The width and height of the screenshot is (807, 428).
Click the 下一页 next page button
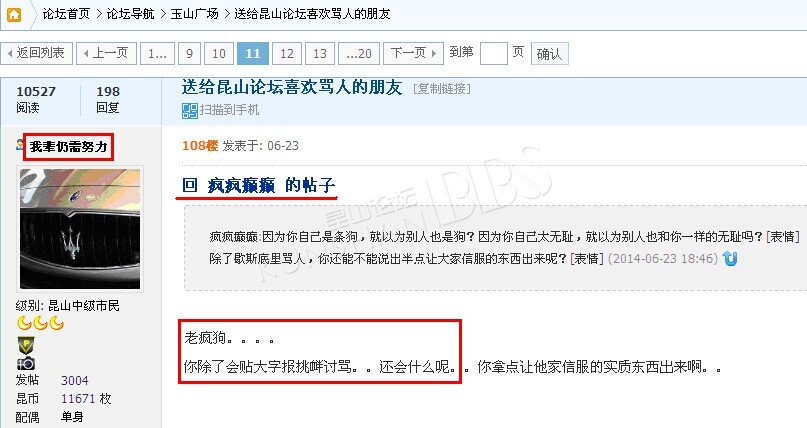coord(413,54)
